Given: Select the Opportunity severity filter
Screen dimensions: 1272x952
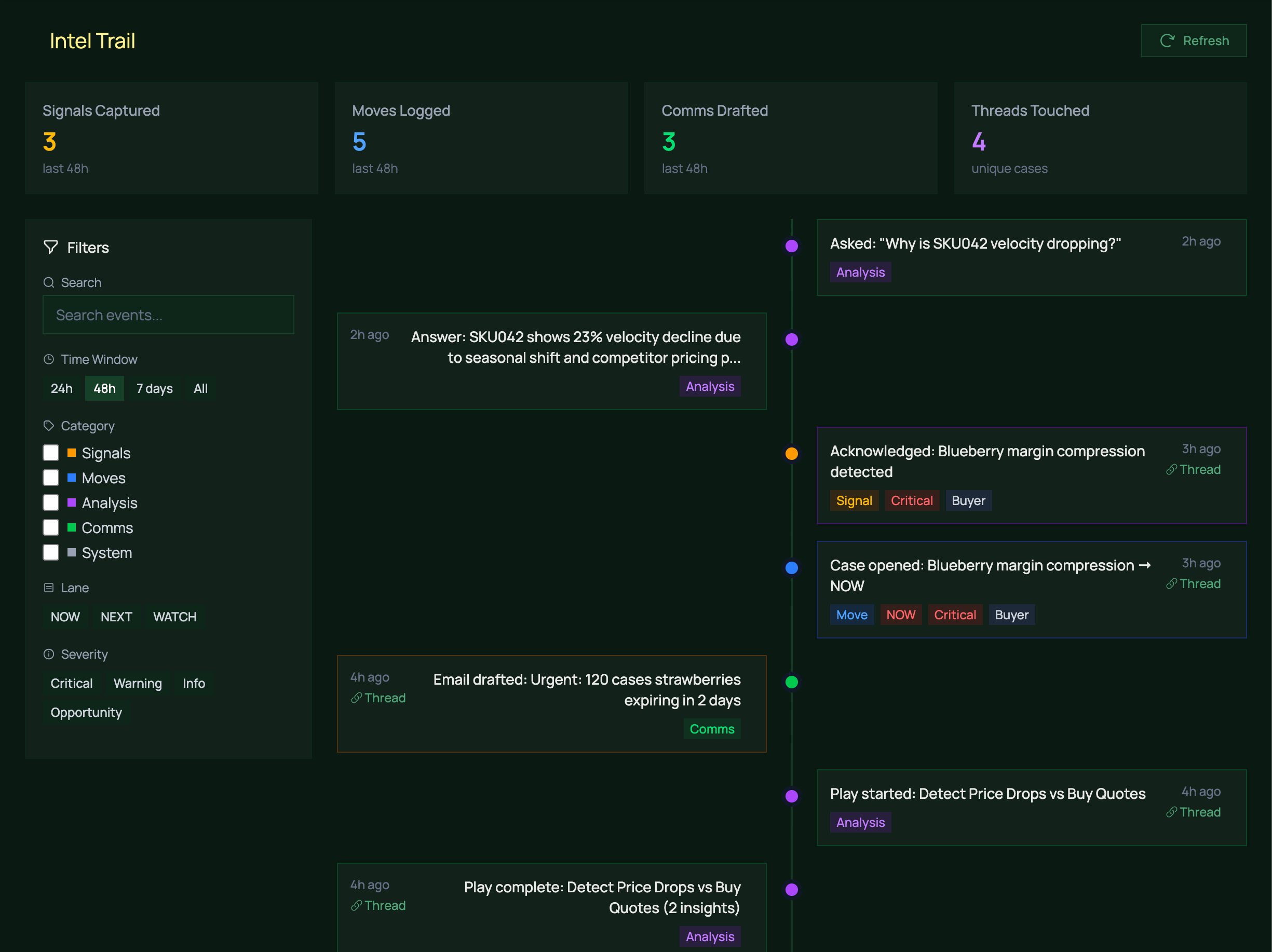Looking at the screenshot, I should [86, 713].
